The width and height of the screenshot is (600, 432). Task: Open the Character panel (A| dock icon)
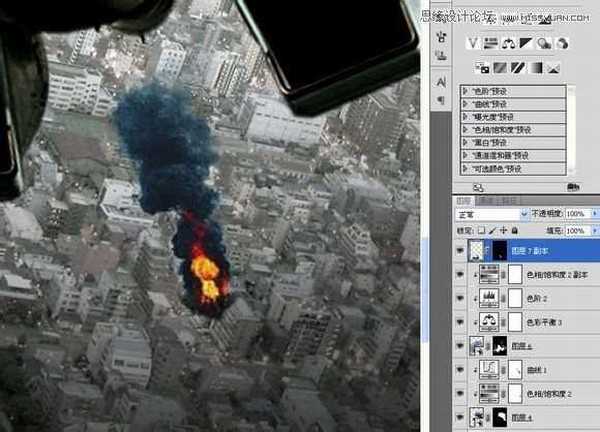coord(441,82)
